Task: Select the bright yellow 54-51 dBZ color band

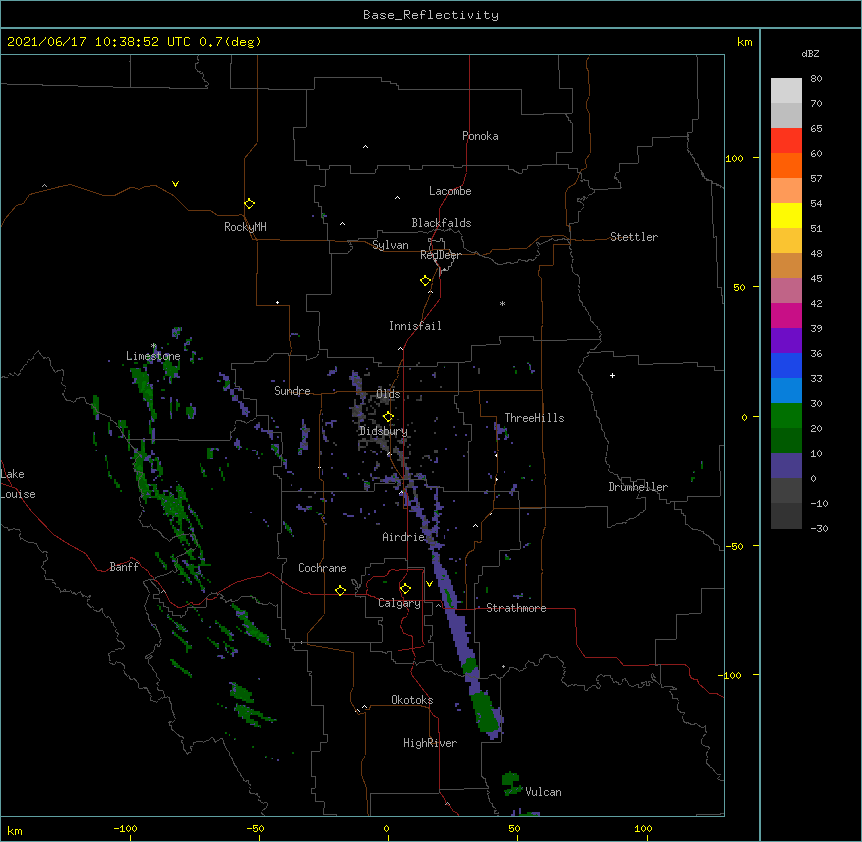Action: tap(786, 215)
